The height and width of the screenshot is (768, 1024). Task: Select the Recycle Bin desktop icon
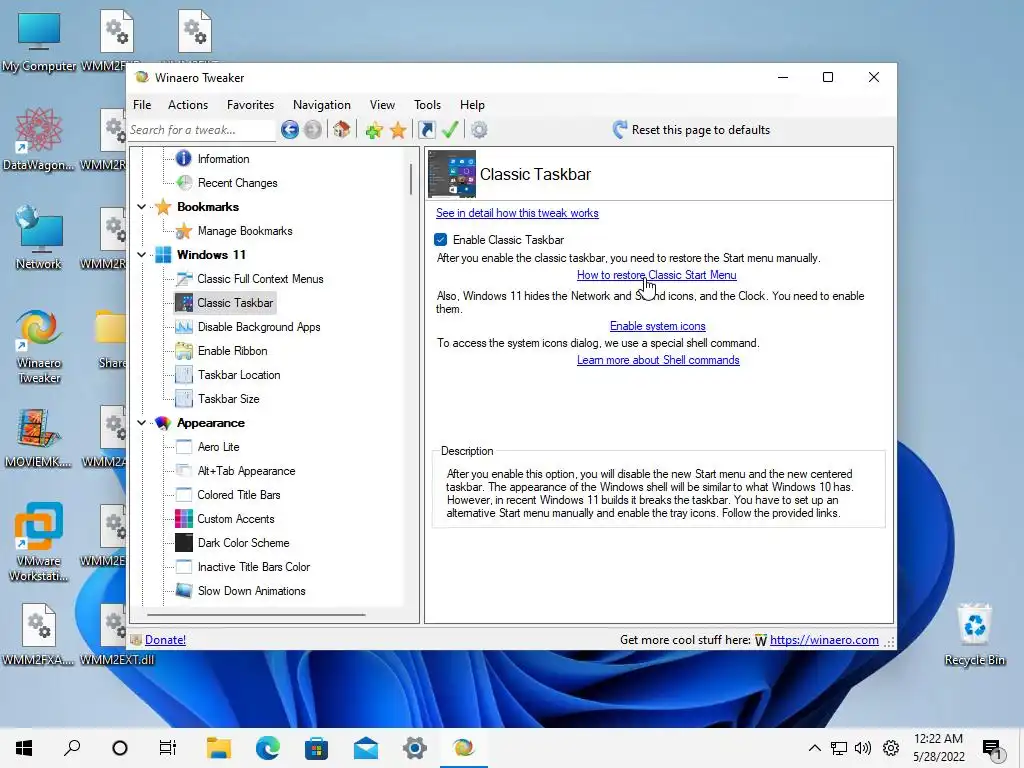pos(974,633)
